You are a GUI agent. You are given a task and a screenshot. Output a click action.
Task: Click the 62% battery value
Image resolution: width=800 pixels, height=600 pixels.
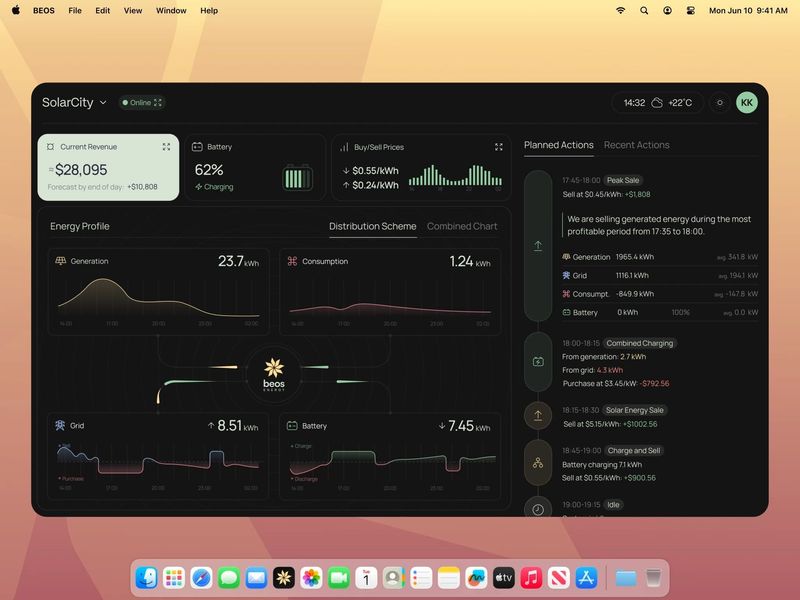click(x=209, y=170)
